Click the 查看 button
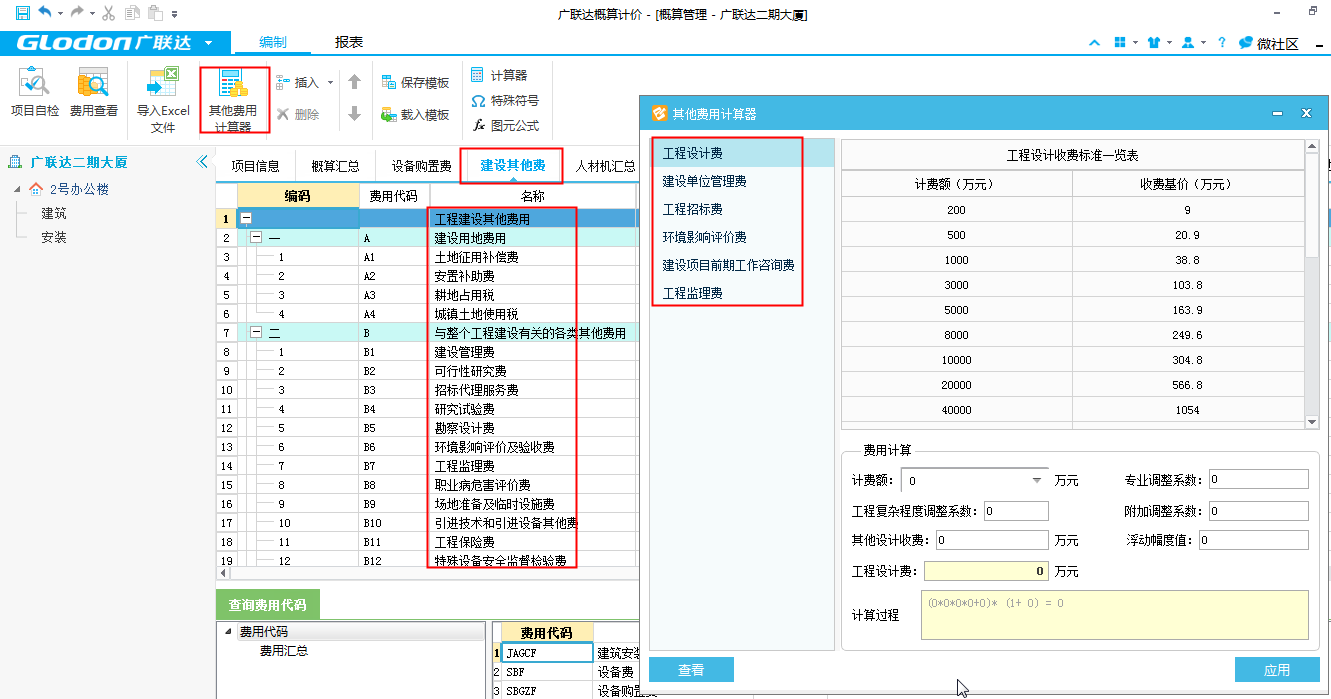Screen dimensions: 1331x699 pyautogui.click(x=691, y=670)
